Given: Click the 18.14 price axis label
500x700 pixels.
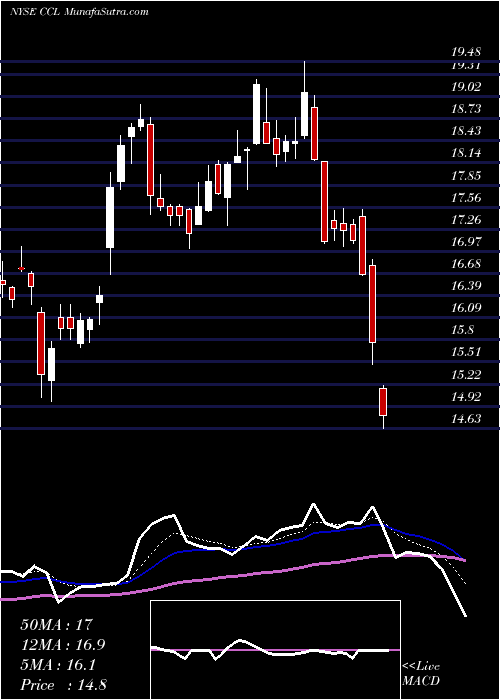Looking at the screenshot, I should point(466,153).
